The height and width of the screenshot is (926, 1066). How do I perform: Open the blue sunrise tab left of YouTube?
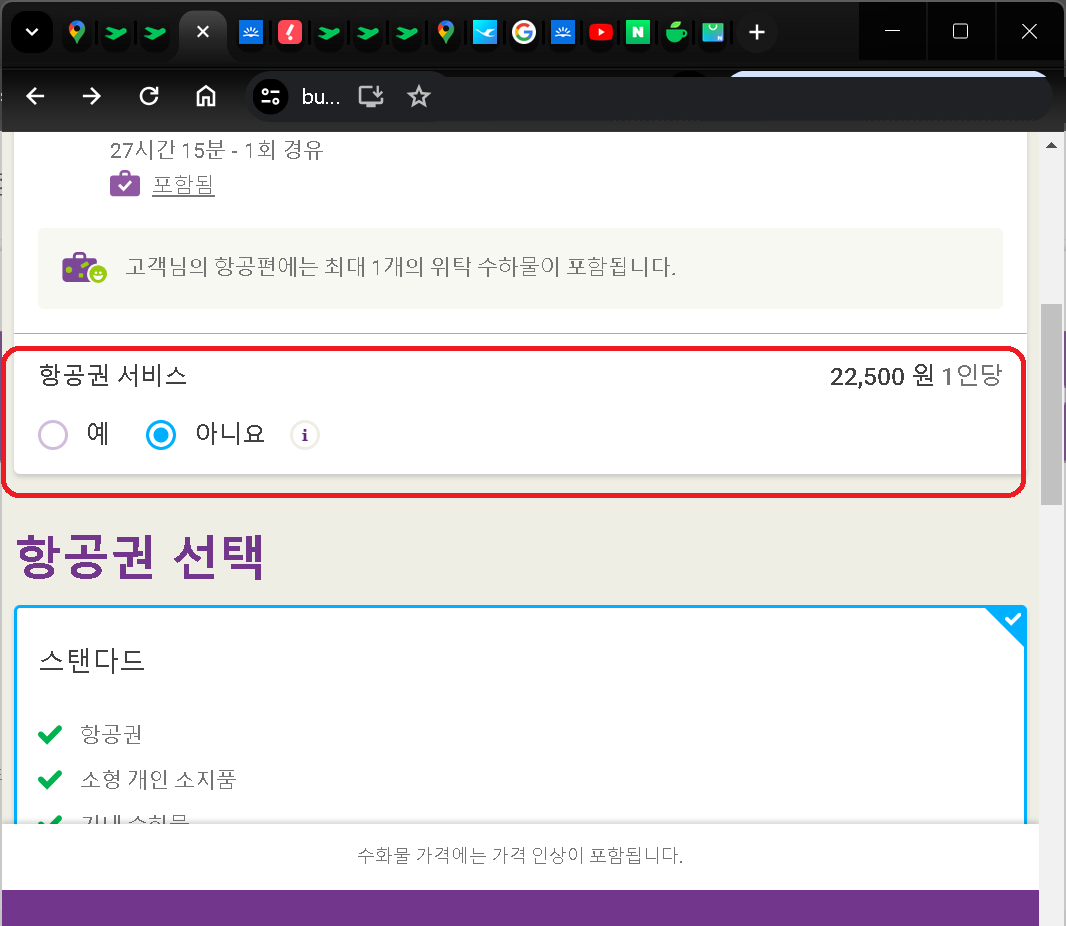pyautogui.click(x=562, y=32)
